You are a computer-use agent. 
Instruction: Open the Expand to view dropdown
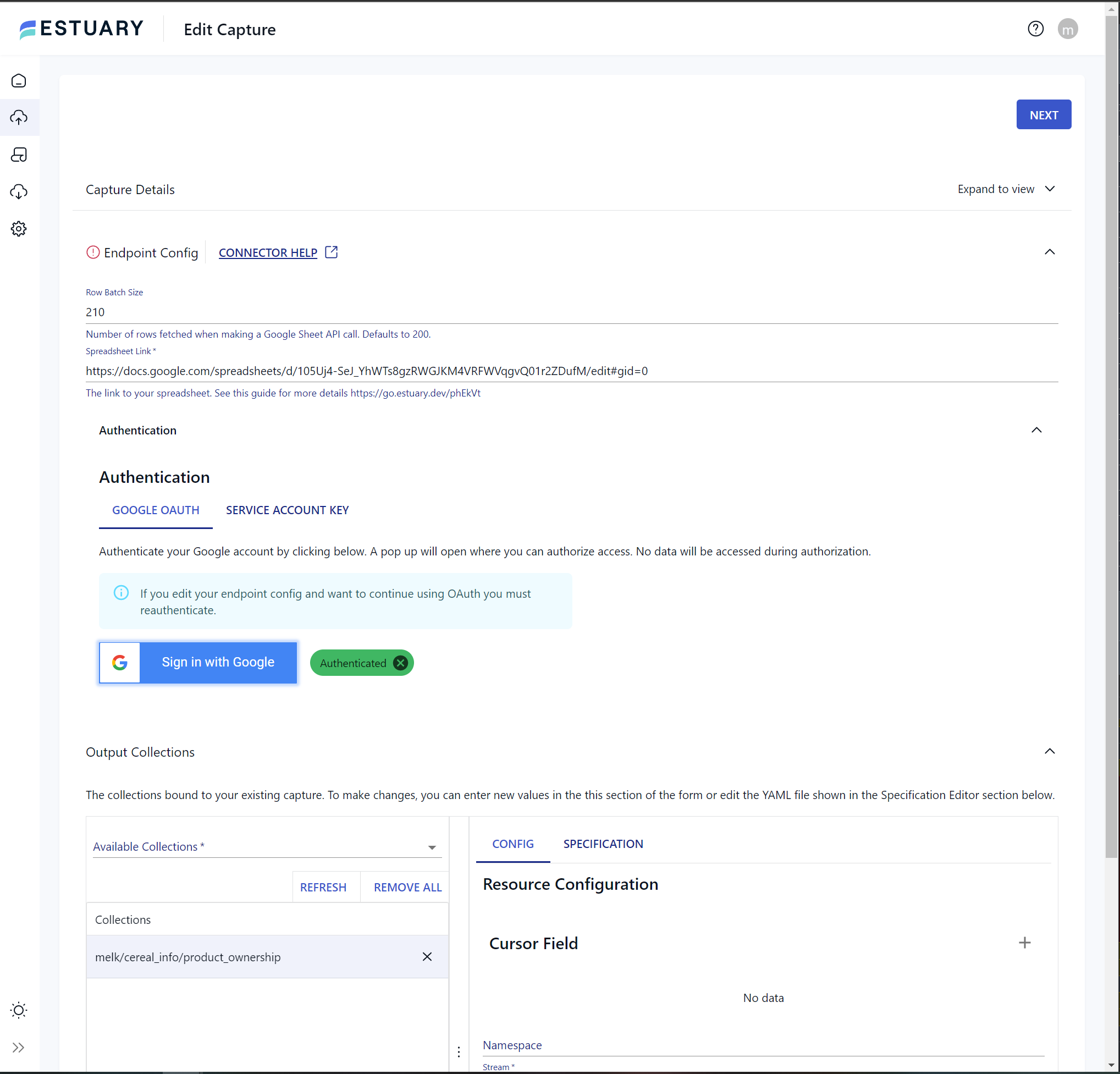click(x=1007, y=189)
